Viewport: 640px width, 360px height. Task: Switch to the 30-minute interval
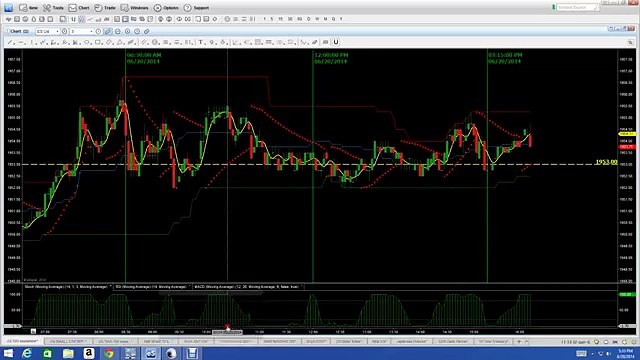290,19
